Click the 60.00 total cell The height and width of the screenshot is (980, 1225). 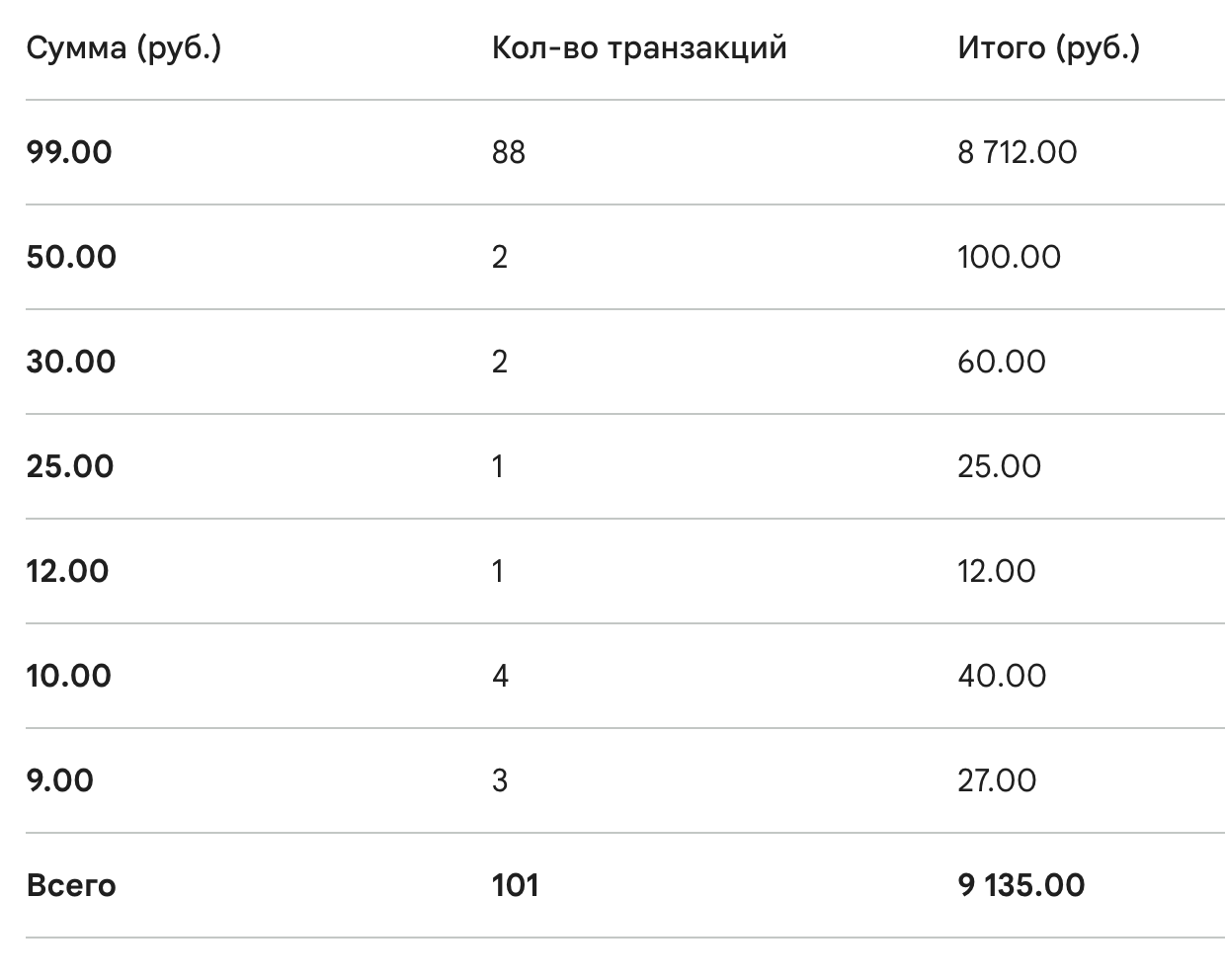click(x=1001, y=363)
